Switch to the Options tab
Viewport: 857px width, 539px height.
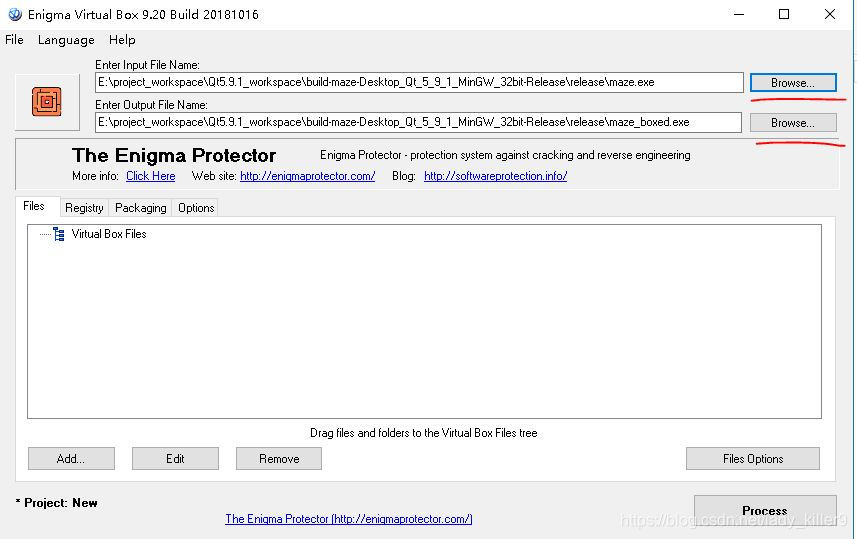click(196, 208)
